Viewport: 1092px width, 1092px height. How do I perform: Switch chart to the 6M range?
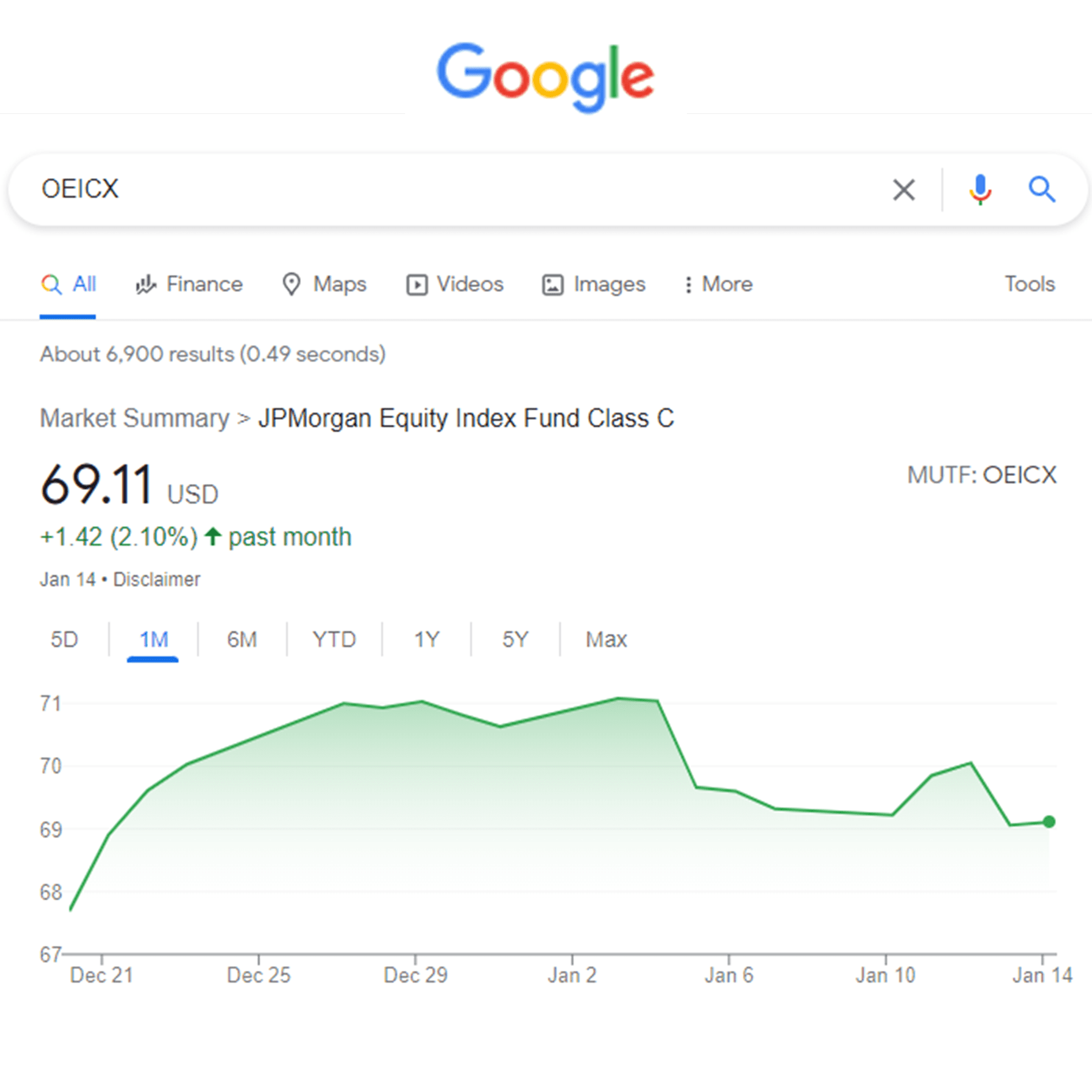coord(242,640)
